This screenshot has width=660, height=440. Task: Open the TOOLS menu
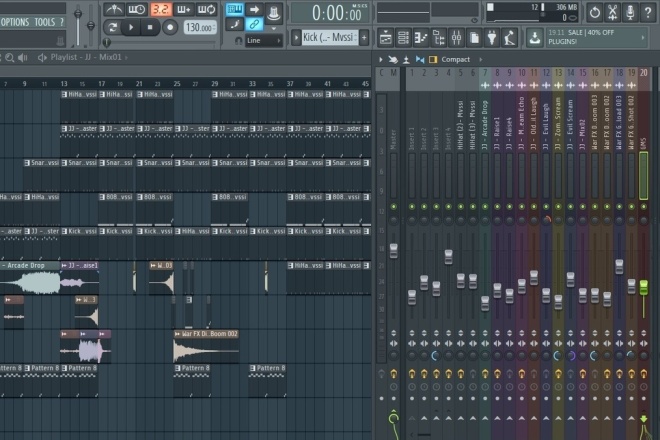pos(45,22)
